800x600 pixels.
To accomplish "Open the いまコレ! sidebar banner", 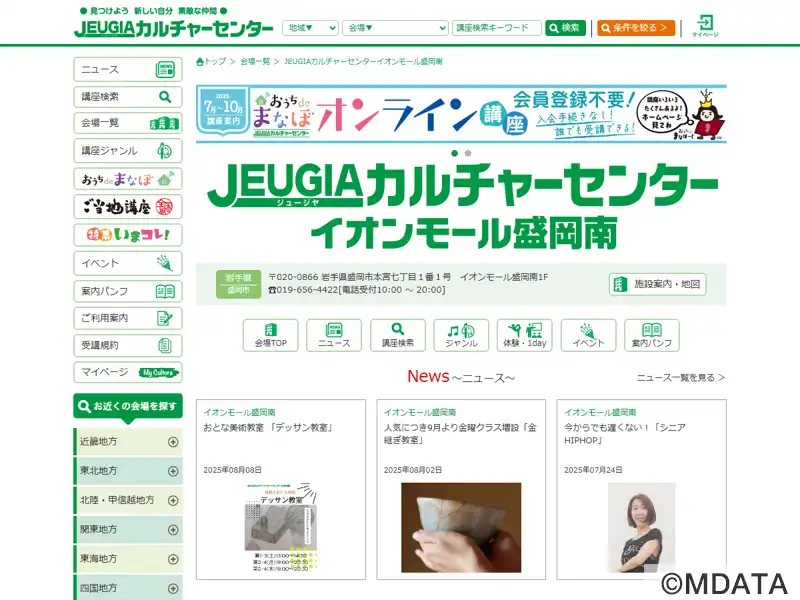I will [128, 235].
